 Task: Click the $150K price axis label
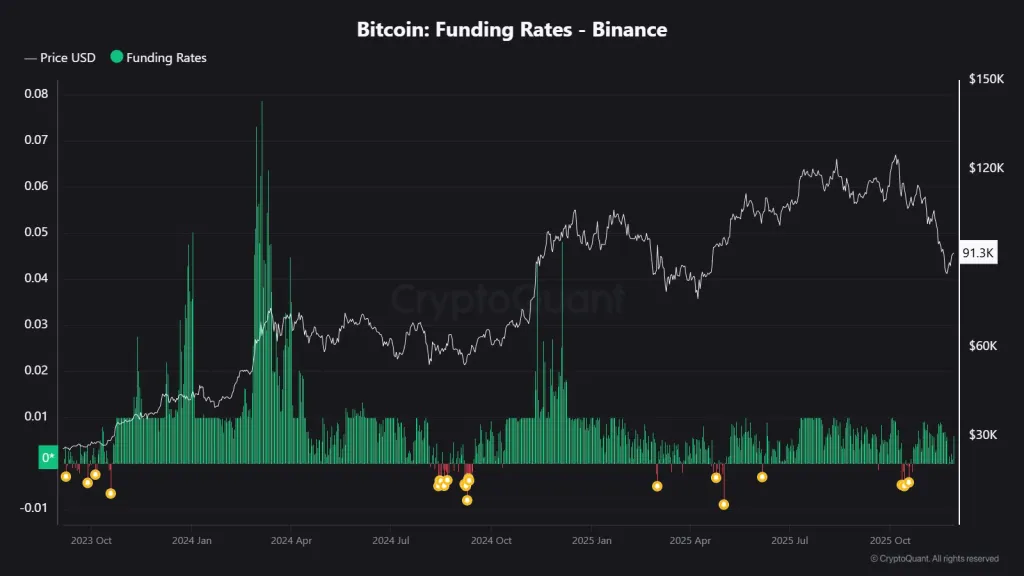986,79
